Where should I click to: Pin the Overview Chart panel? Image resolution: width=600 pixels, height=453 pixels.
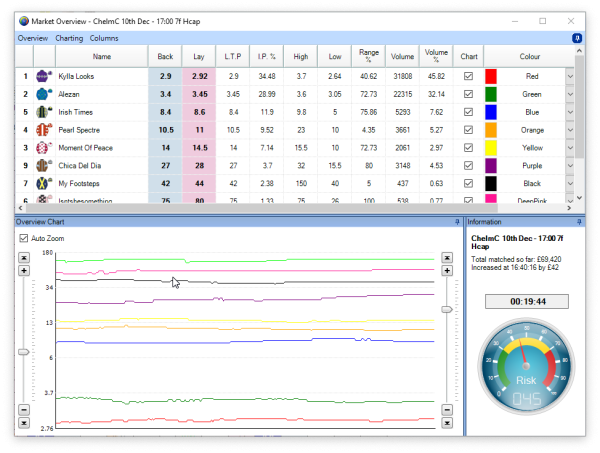[x=456, y=221]
